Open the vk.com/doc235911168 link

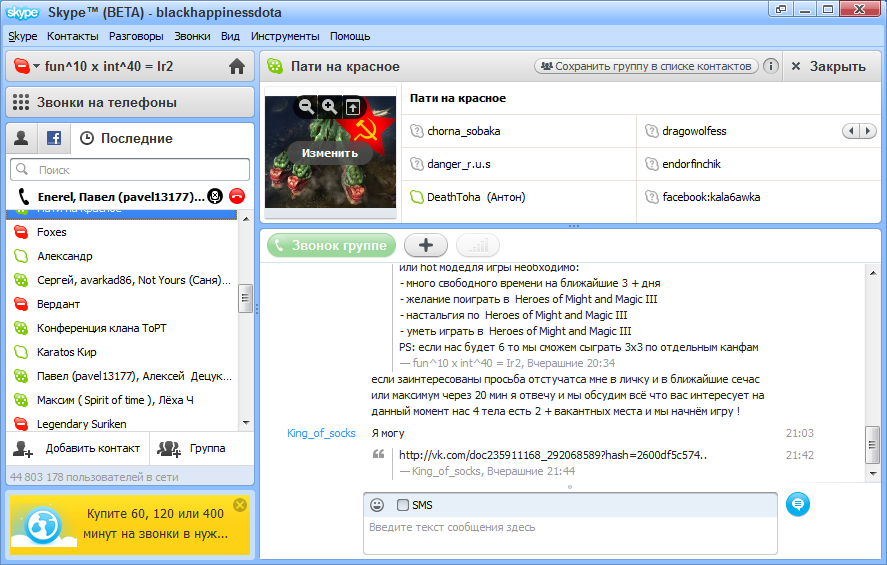pyautogui.click(x=553, y=455)
